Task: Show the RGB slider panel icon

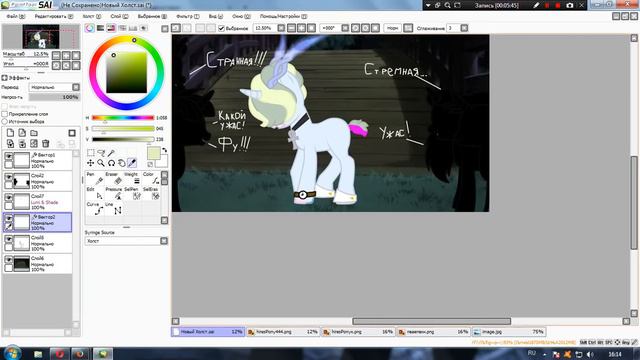Action: (x=100, y=28)
